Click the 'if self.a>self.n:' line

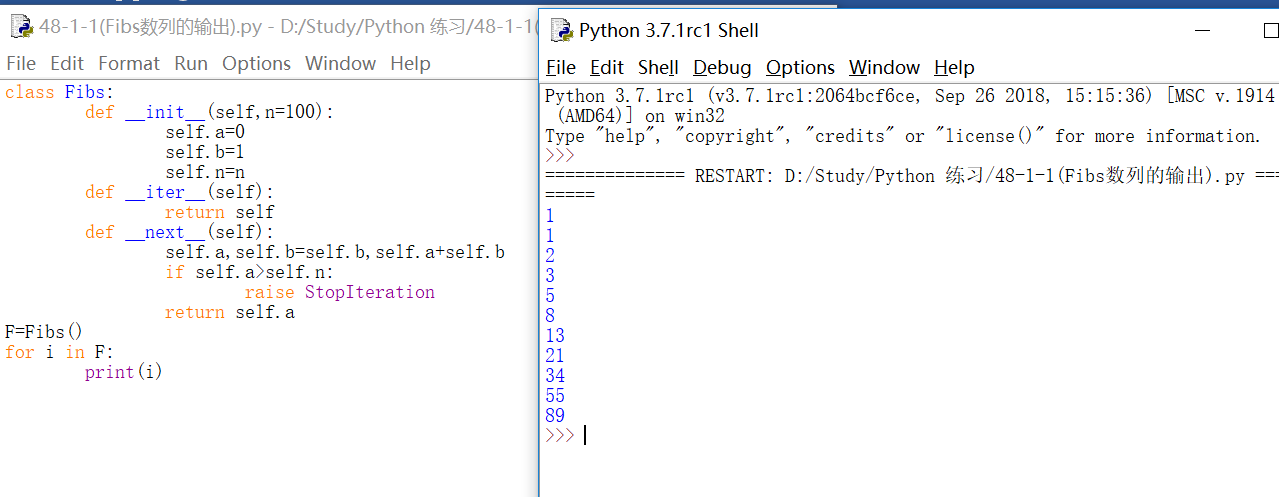coord(249,272)
